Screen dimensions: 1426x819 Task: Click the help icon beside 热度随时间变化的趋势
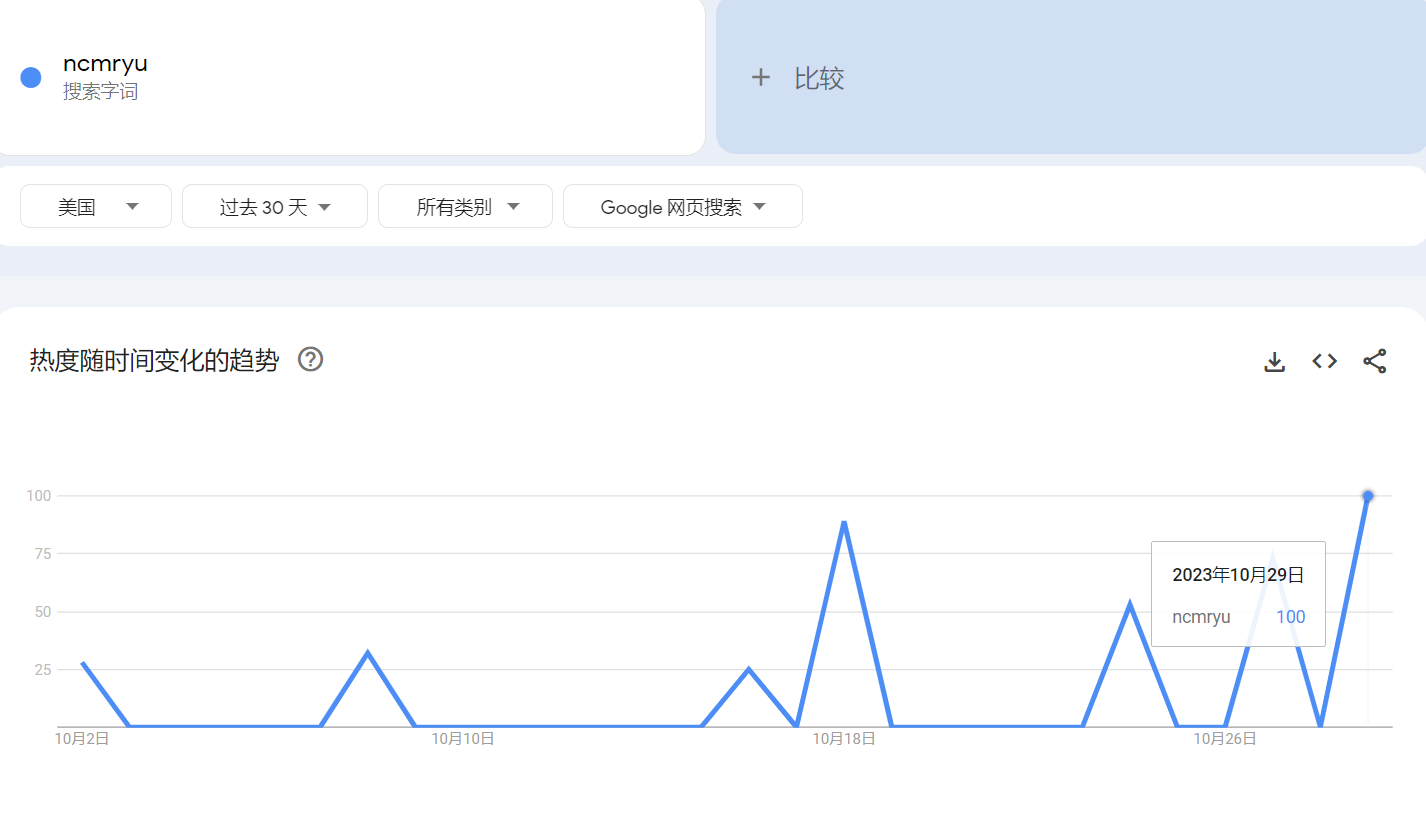[x=311, y=359]
